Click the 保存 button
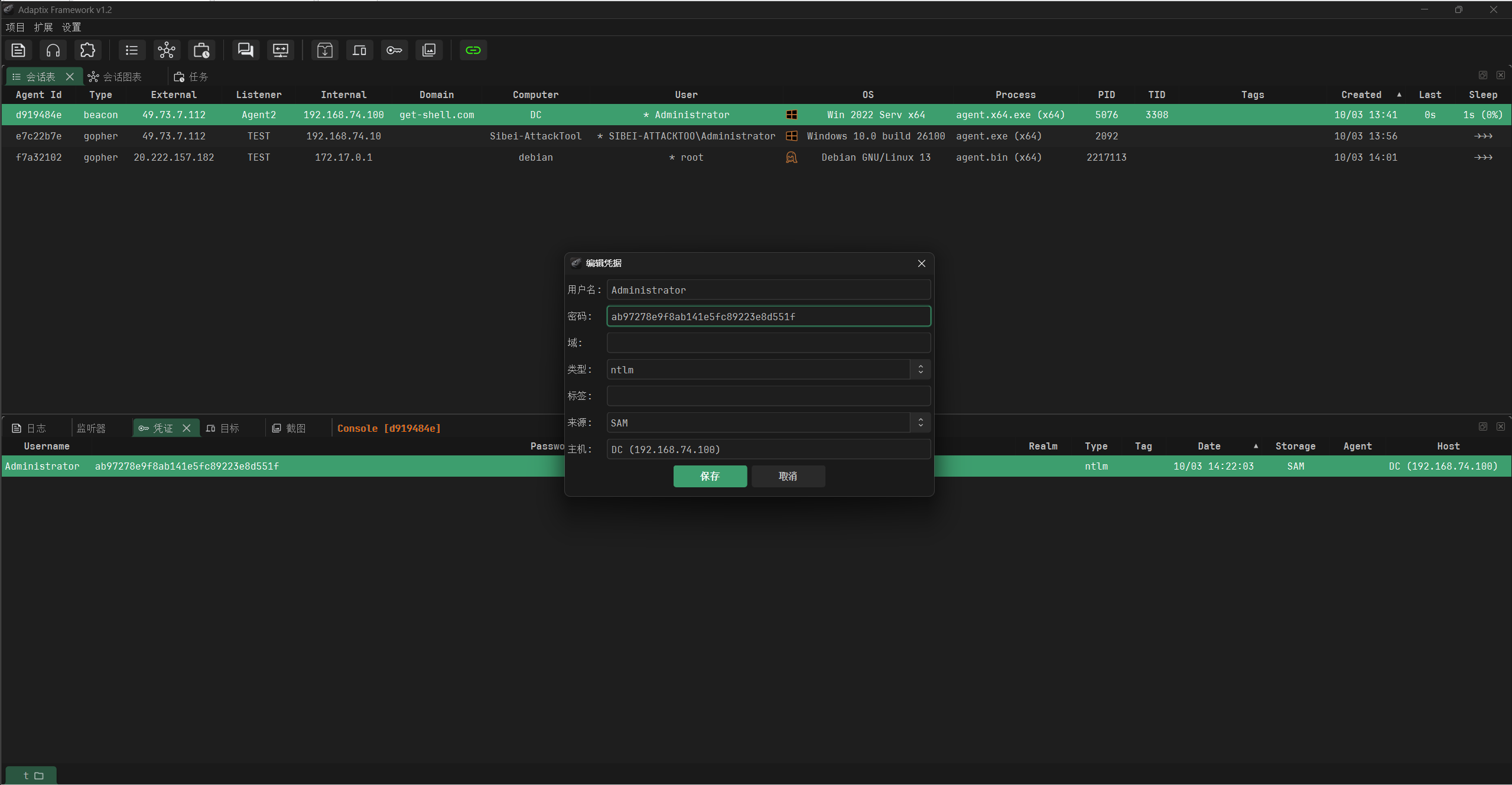This screenshot has height=785, width=1512. pos(710,476)
